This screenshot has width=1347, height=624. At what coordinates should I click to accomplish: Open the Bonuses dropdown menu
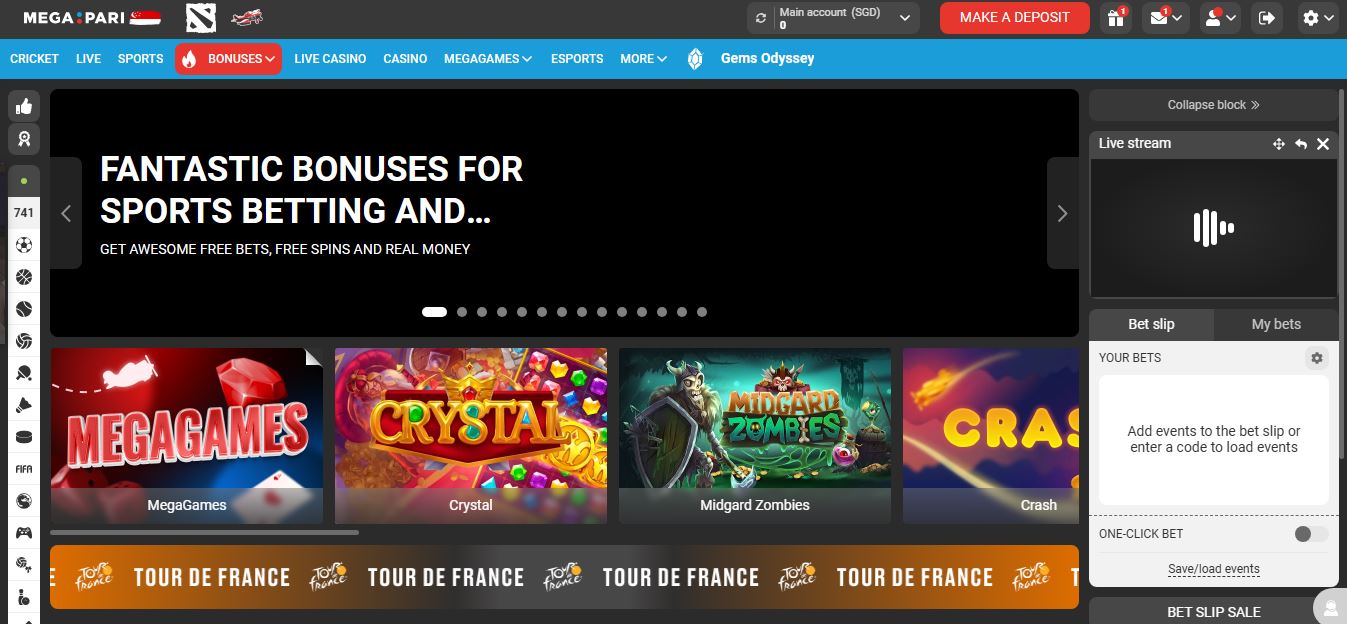coord(228,59)
